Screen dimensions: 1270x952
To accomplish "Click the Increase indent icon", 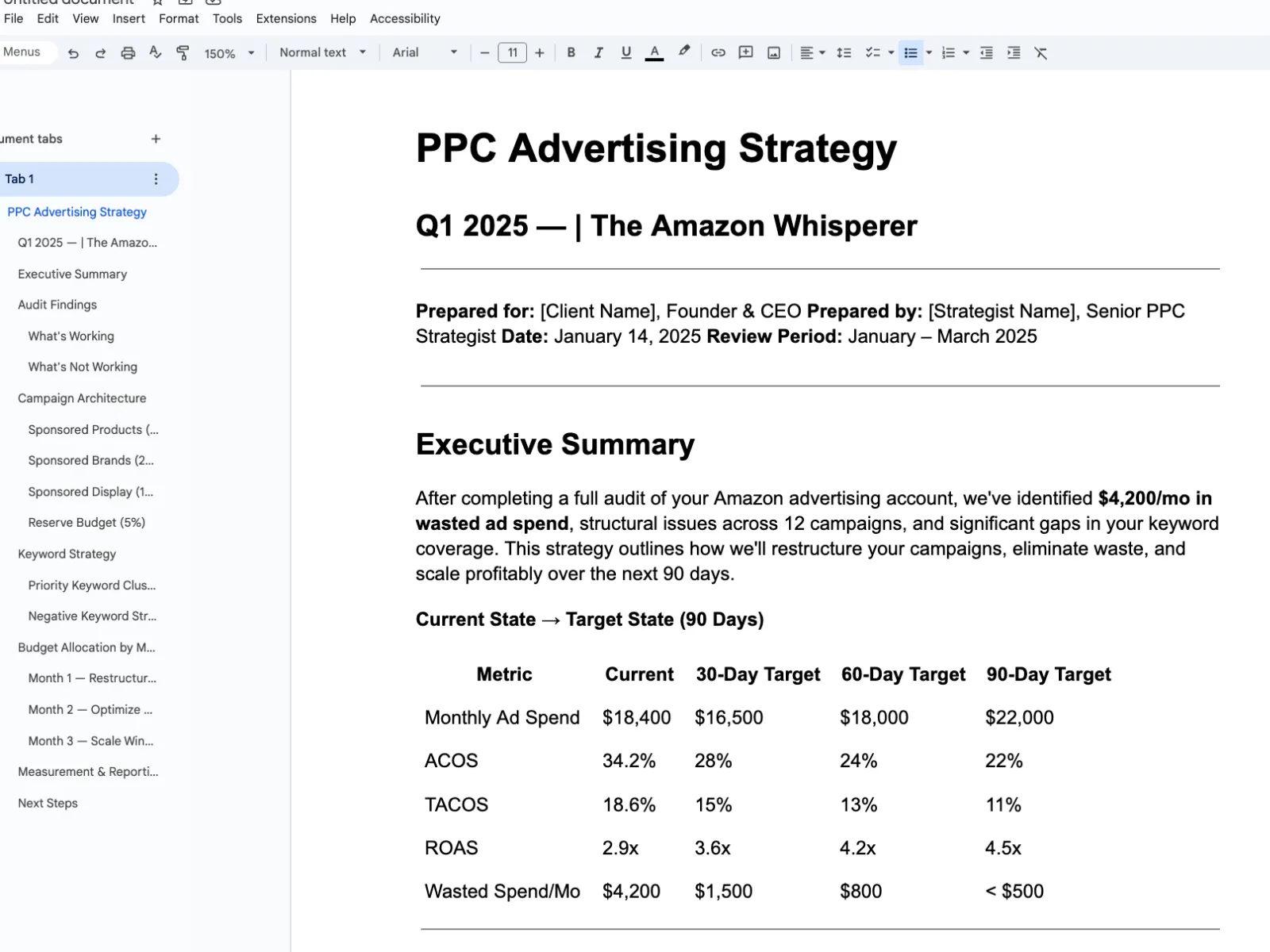I will pos(1014,53).
